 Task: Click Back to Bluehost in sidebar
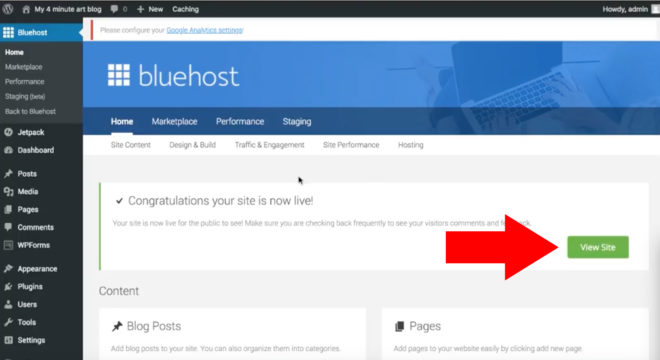pyautogui.click(x=30, y=112)
